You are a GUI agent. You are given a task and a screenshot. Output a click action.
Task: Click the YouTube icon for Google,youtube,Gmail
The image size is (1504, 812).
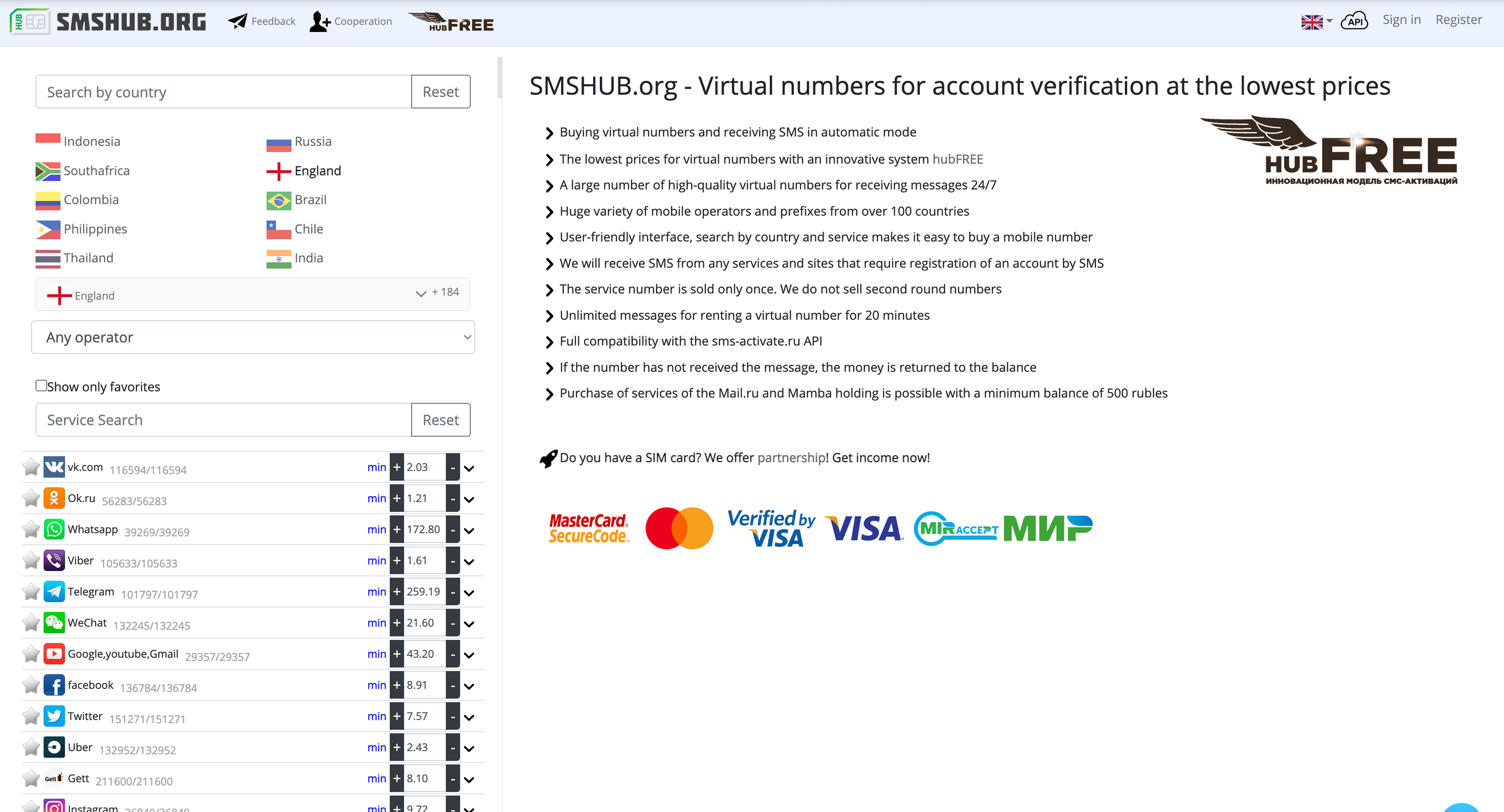pos(54,654)
